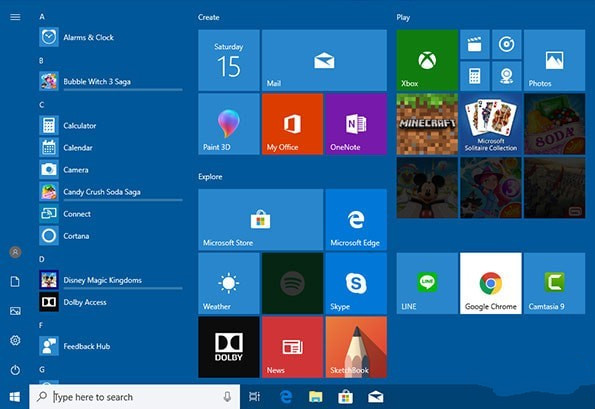Launch Google Chrome from the tiles

pos(491,283)
